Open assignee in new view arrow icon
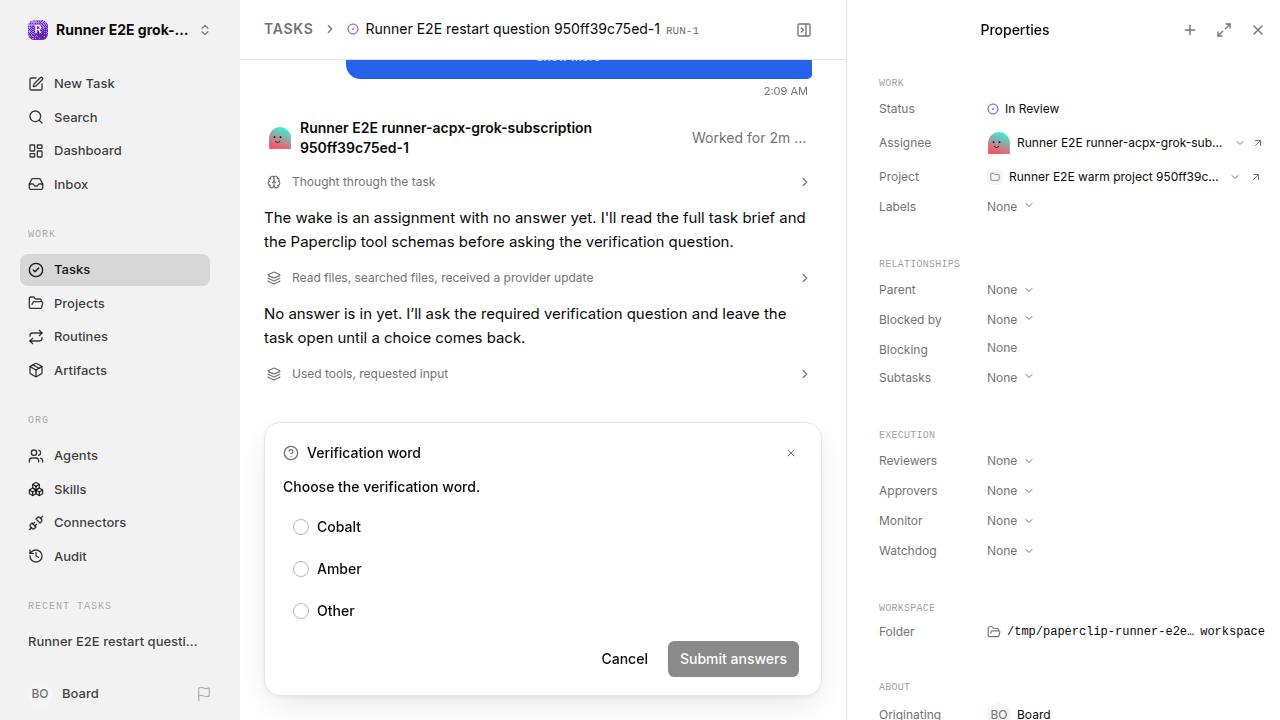Screen dimensions: 1280x720 click(x=1258, y=143)
